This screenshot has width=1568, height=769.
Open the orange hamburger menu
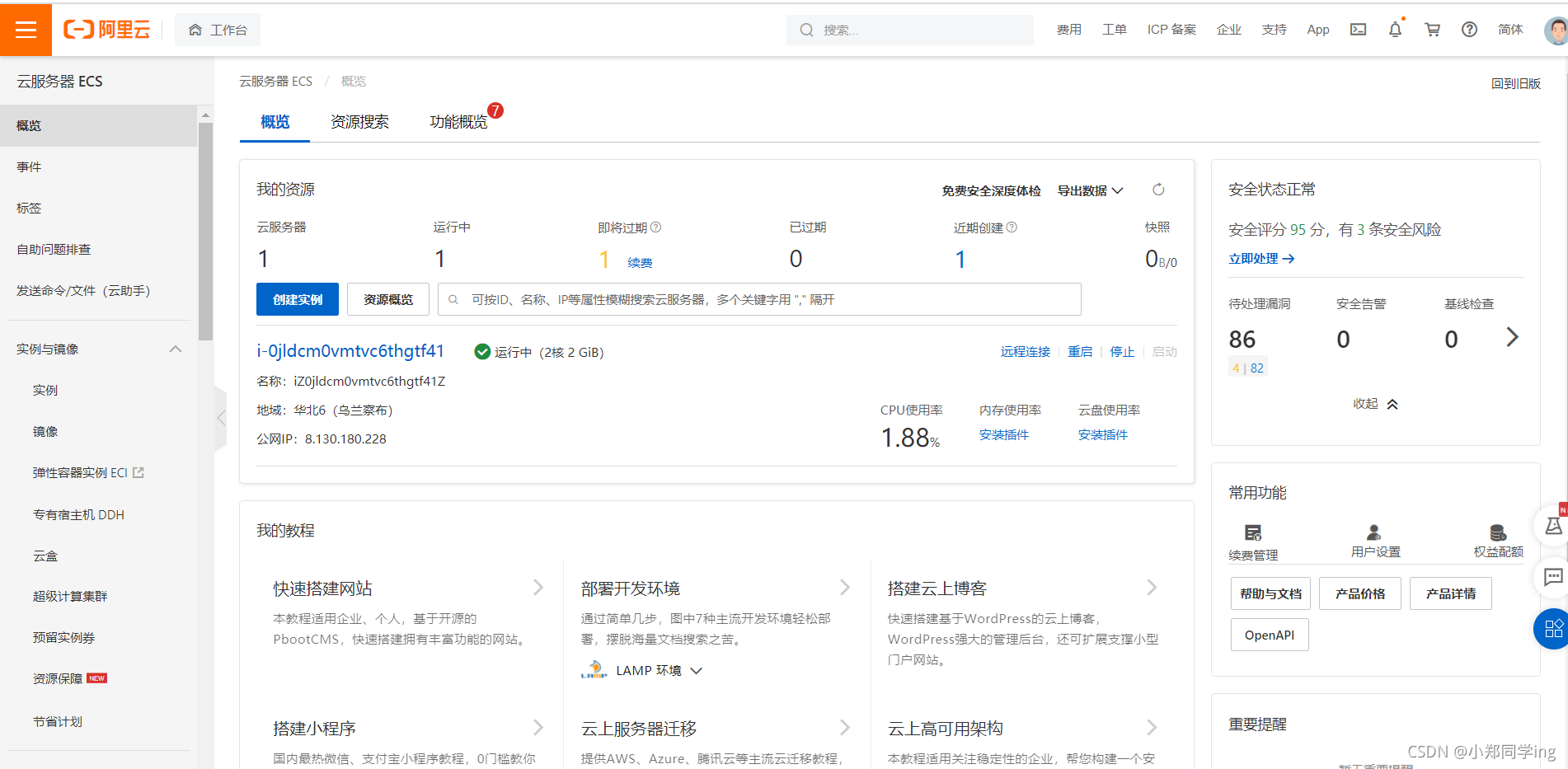pyautogui.click(x=26, y=30)
